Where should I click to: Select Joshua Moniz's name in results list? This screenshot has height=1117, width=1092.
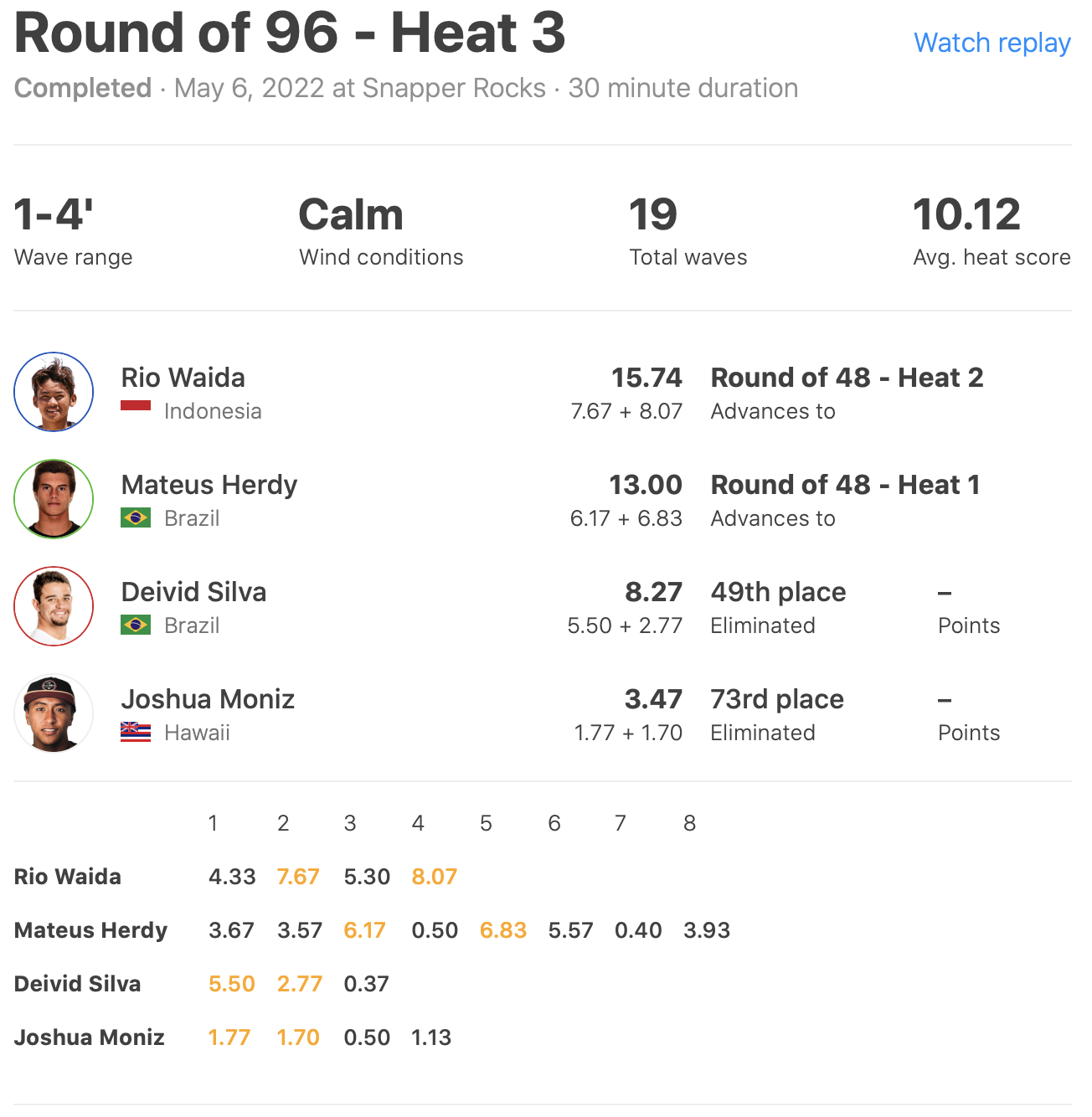[x=208, y=699]
